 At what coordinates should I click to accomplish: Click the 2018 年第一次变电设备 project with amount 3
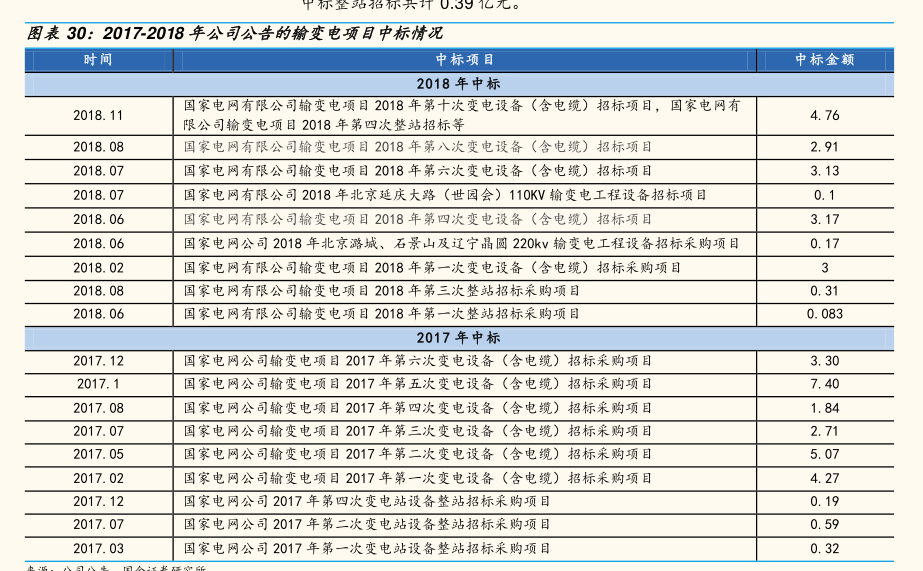click(x=432, y=267)
